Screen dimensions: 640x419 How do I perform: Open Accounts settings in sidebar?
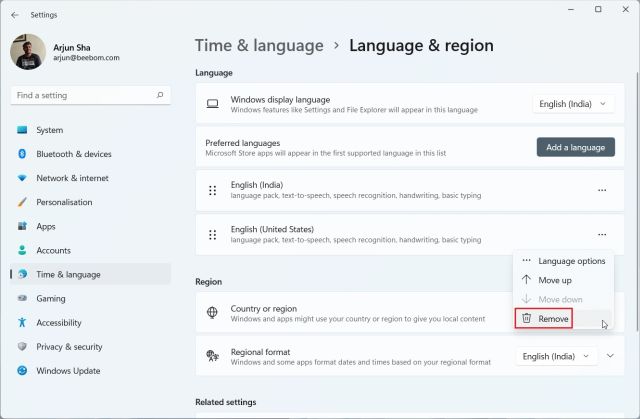click(91, 251)
